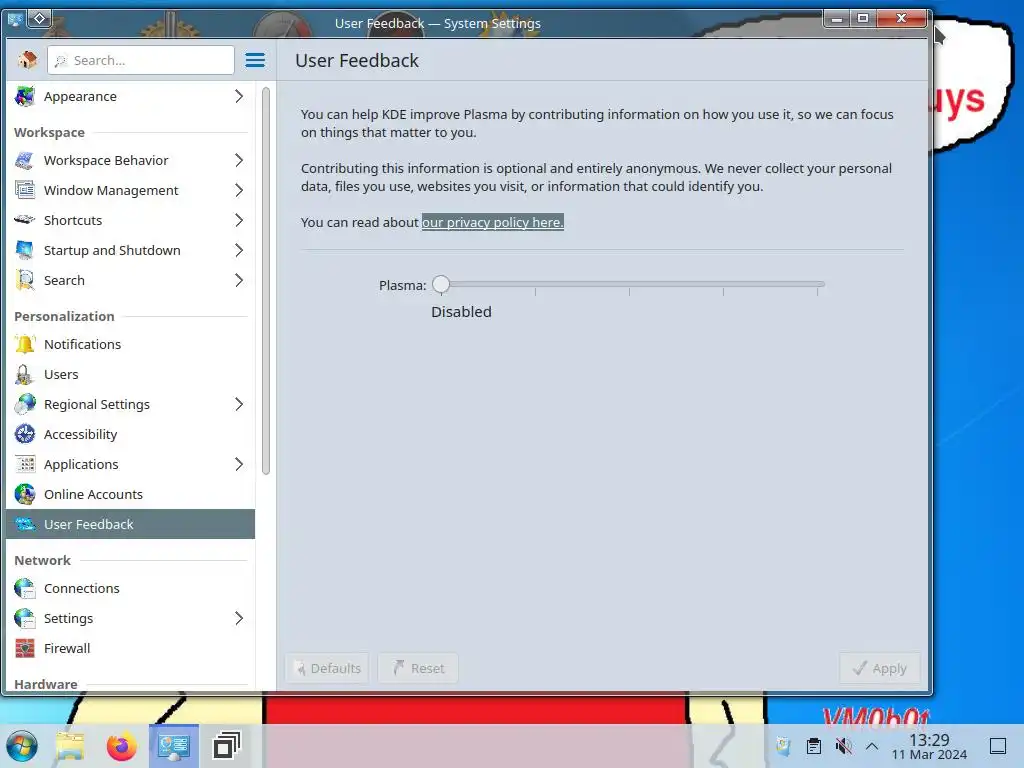Click the Reset button

(418, 668)
